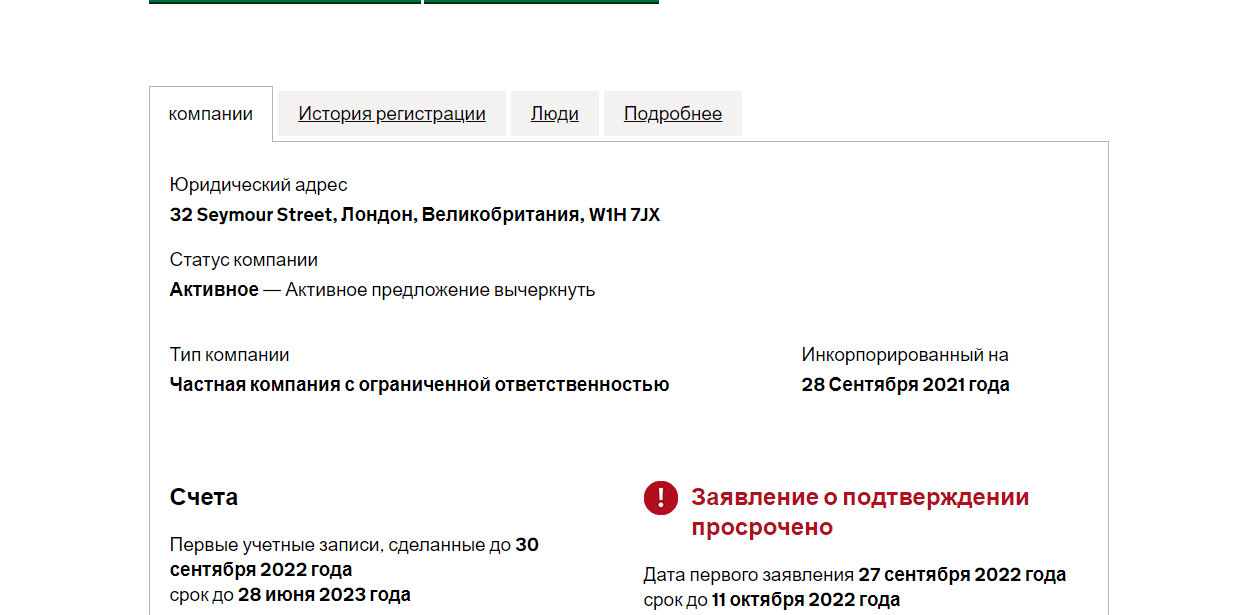Image resolution: width=1259 pixels, height=615 pixels.
Task: Click the address 32 Seymour Street text
Action: 415,215
